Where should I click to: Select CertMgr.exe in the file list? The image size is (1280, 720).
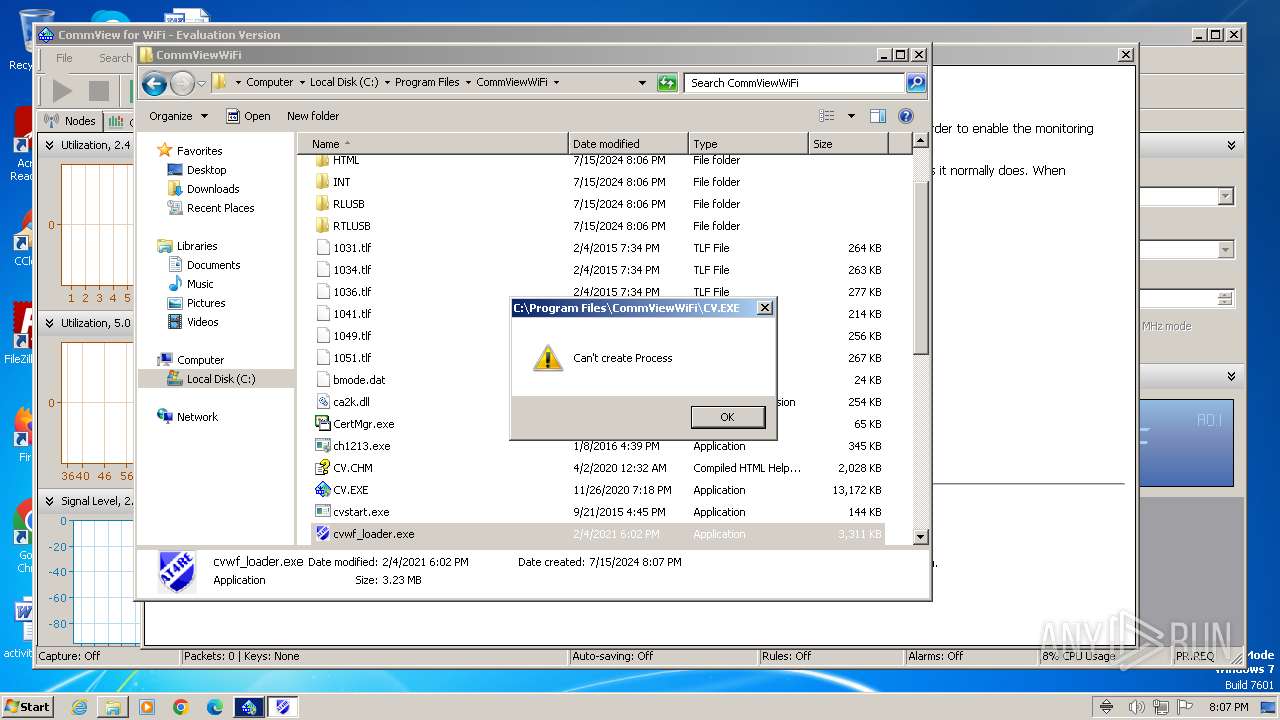[363, 424]
